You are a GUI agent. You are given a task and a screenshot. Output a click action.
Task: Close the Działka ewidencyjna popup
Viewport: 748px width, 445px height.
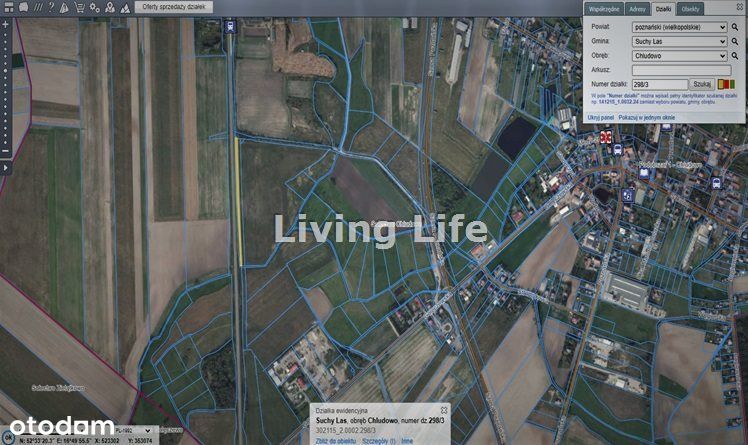click(444, 410)
